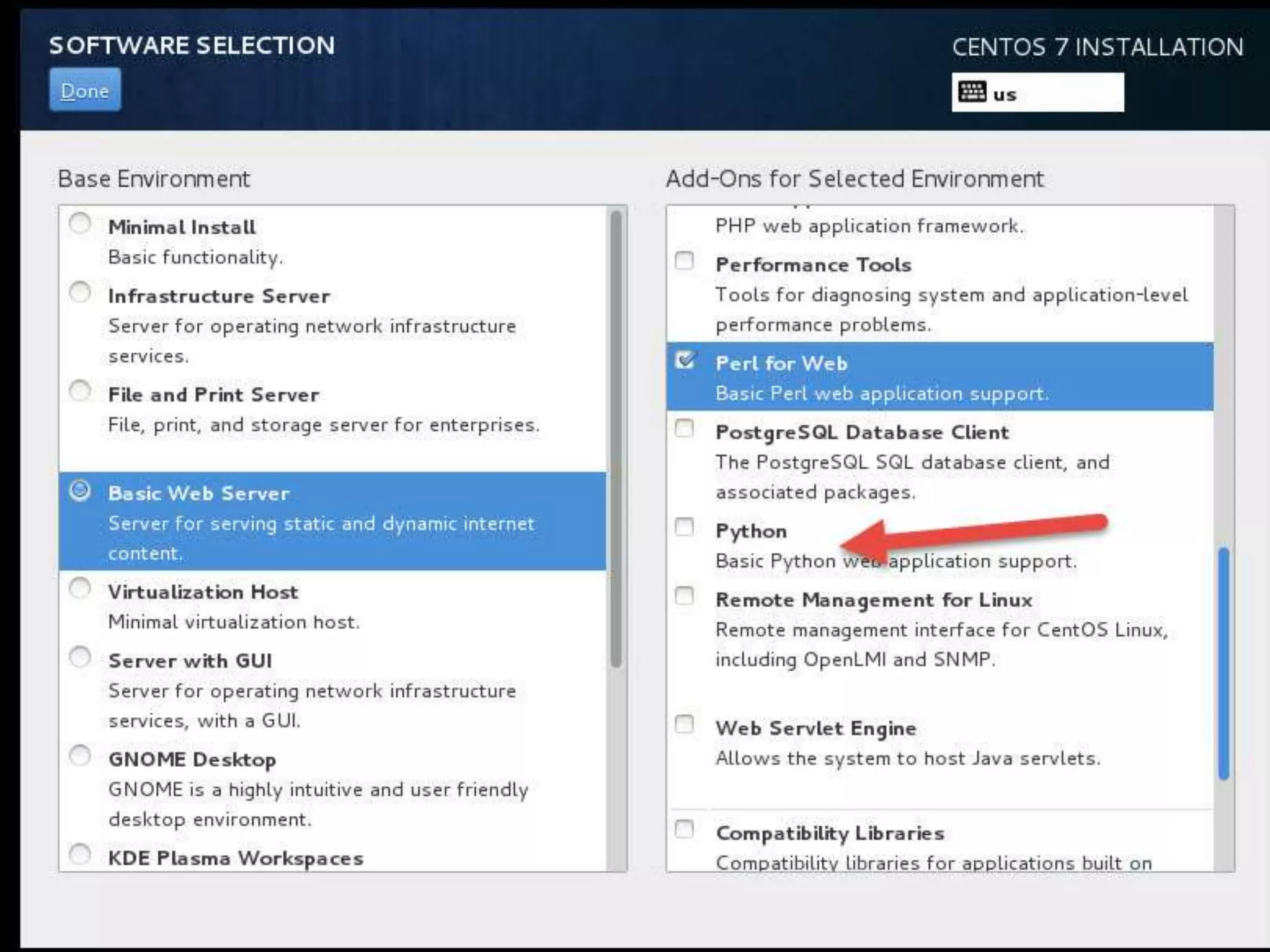Check the Web Servlet Engine add-on
Image resolution: width=1270 pixels, height=952 pixels.
pos(684,724)
